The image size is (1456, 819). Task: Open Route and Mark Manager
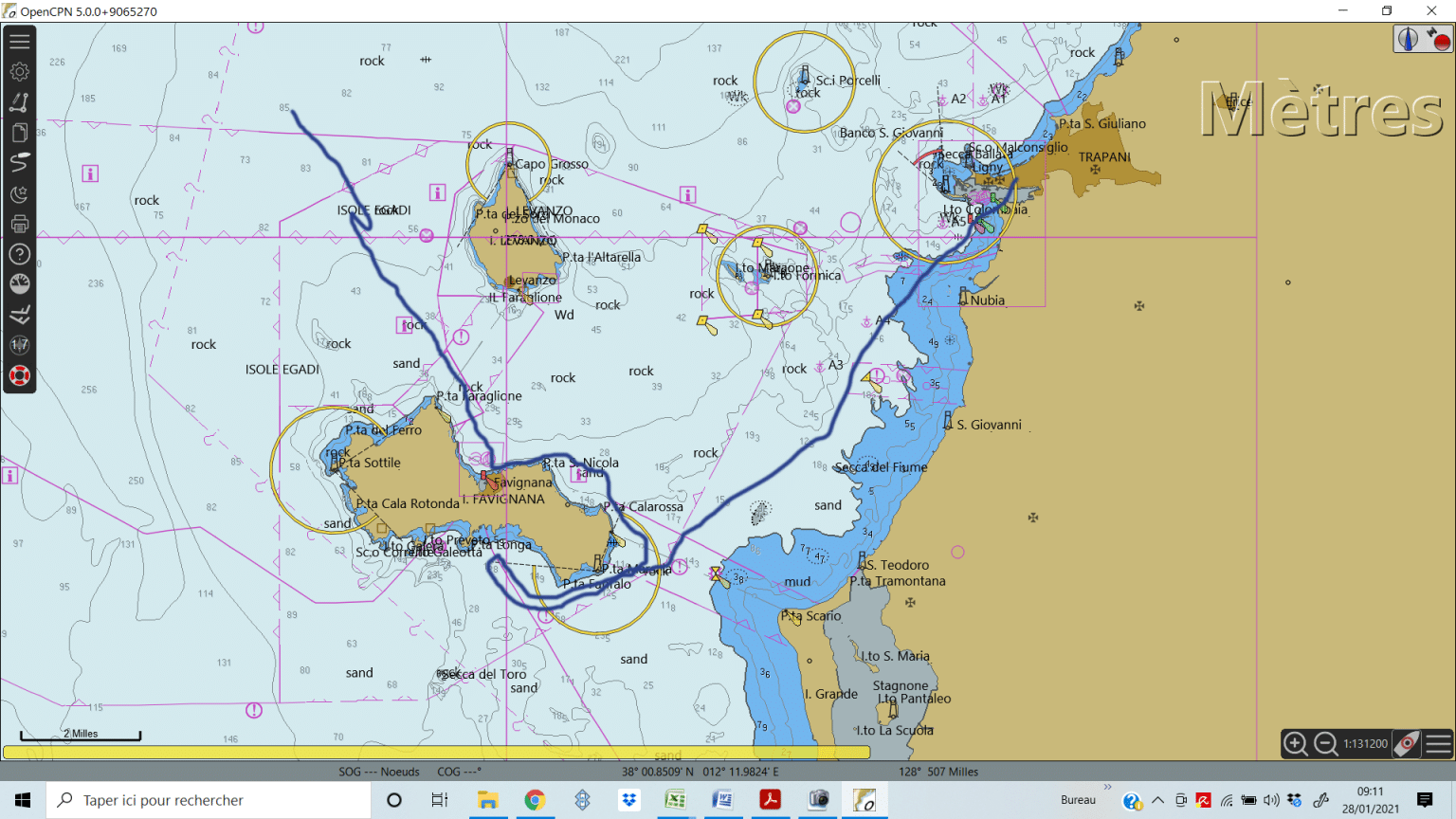19,133
